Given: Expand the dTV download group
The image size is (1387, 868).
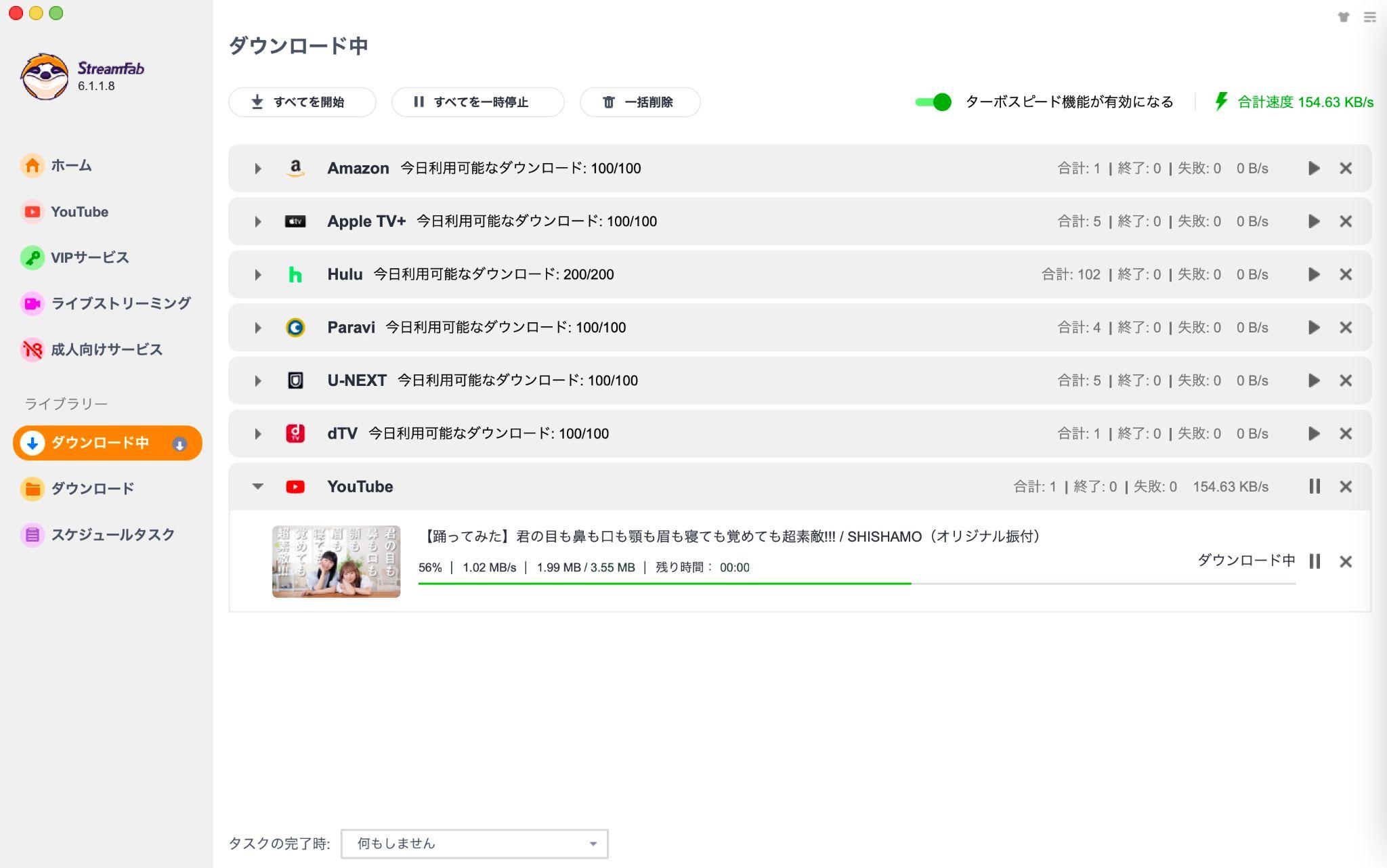Looking at the screenshot, I should [257, 434].
